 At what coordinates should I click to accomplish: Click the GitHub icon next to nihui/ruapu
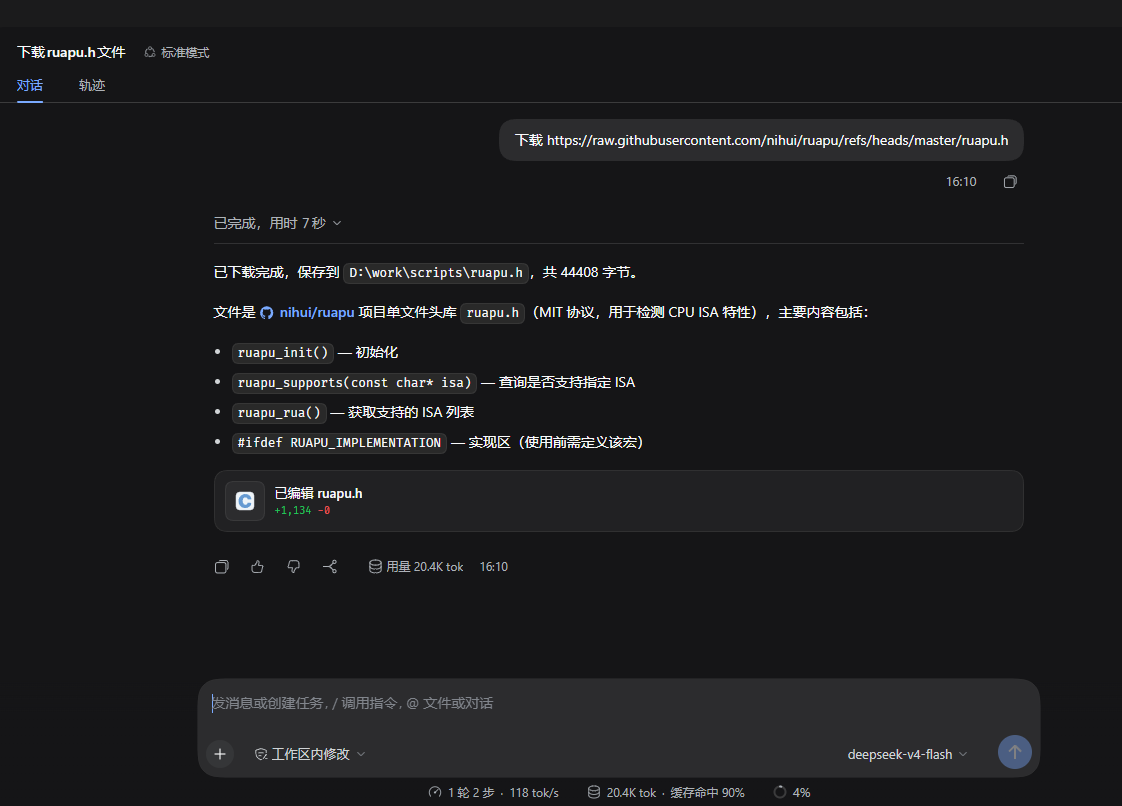tap(267, 313)
